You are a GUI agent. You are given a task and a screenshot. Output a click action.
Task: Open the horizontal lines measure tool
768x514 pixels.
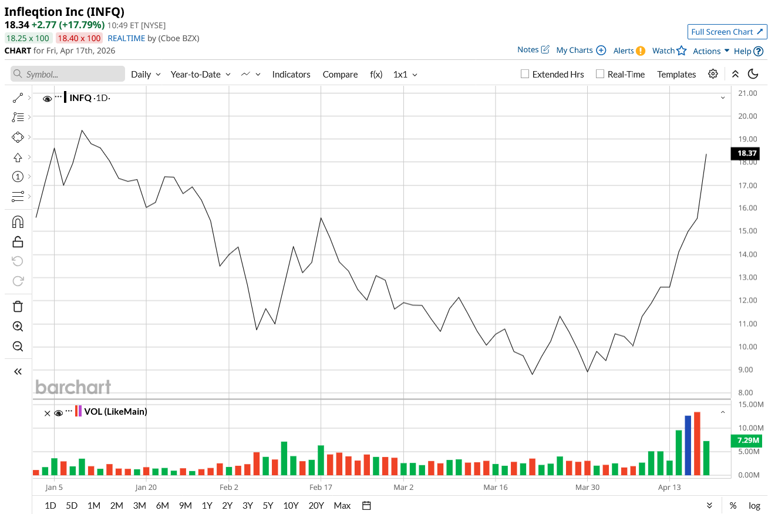(18, 196)
